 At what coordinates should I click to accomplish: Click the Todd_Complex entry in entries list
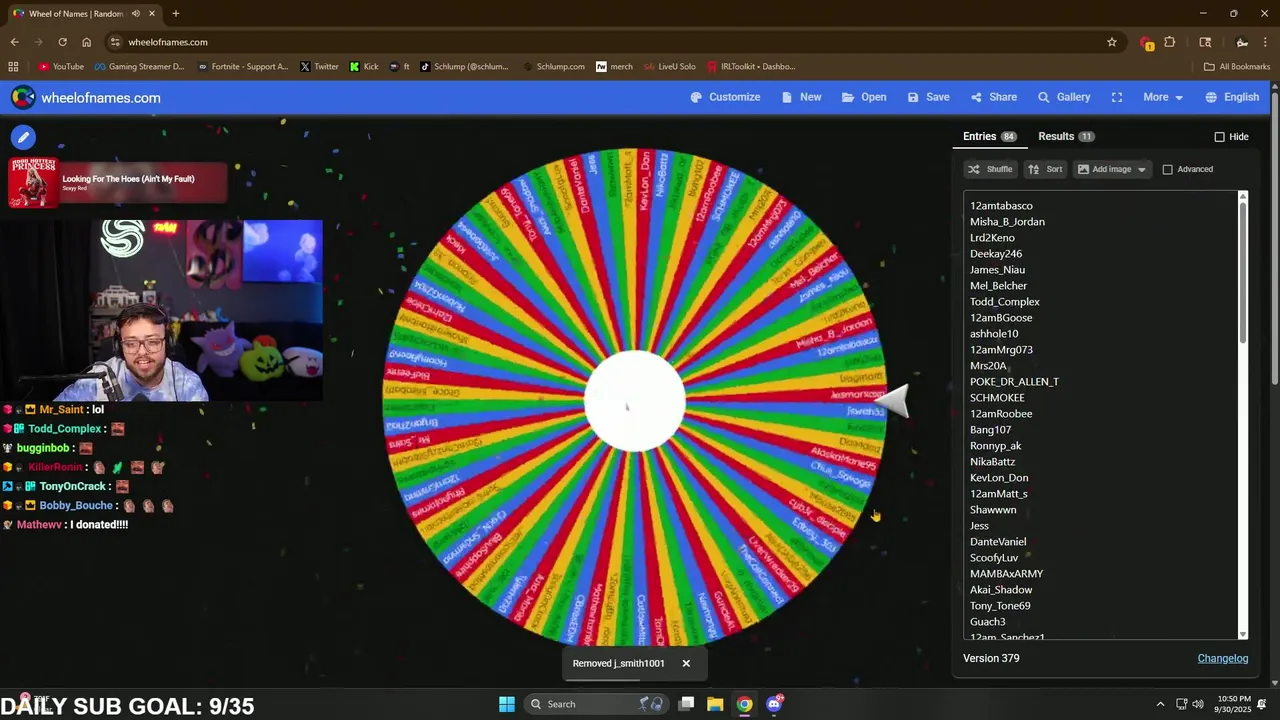(1005, 302)
